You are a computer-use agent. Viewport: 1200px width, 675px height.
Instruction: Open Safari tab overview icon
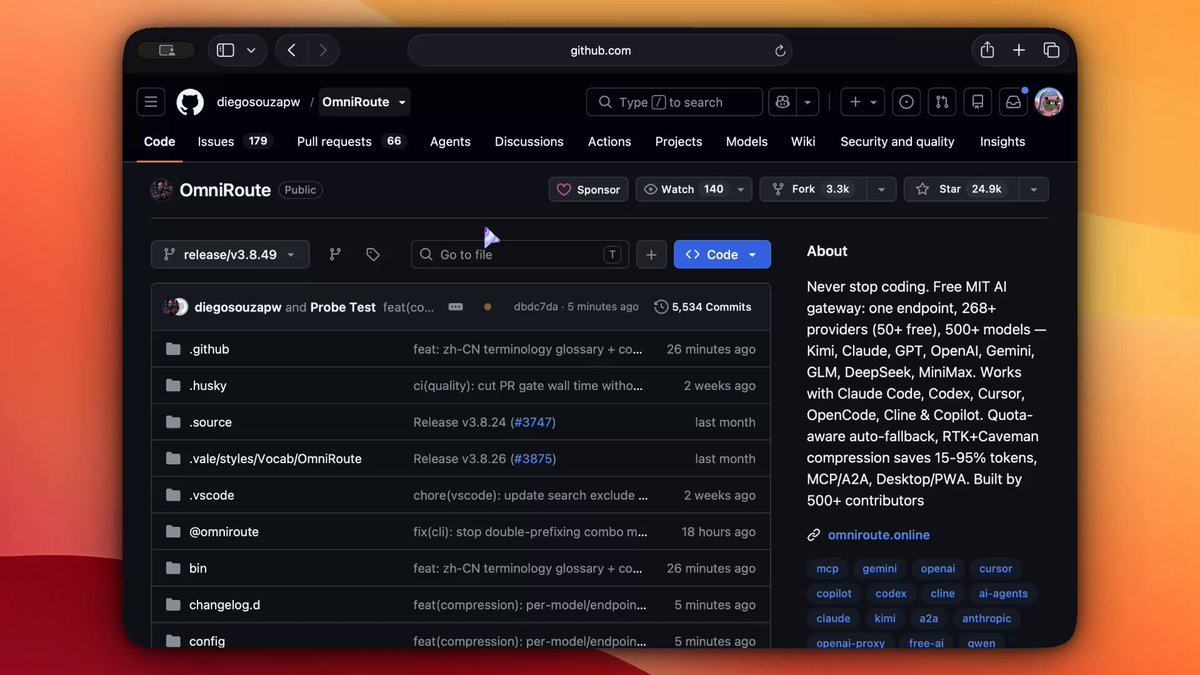pyautogui.click(x=1051, y=50)
